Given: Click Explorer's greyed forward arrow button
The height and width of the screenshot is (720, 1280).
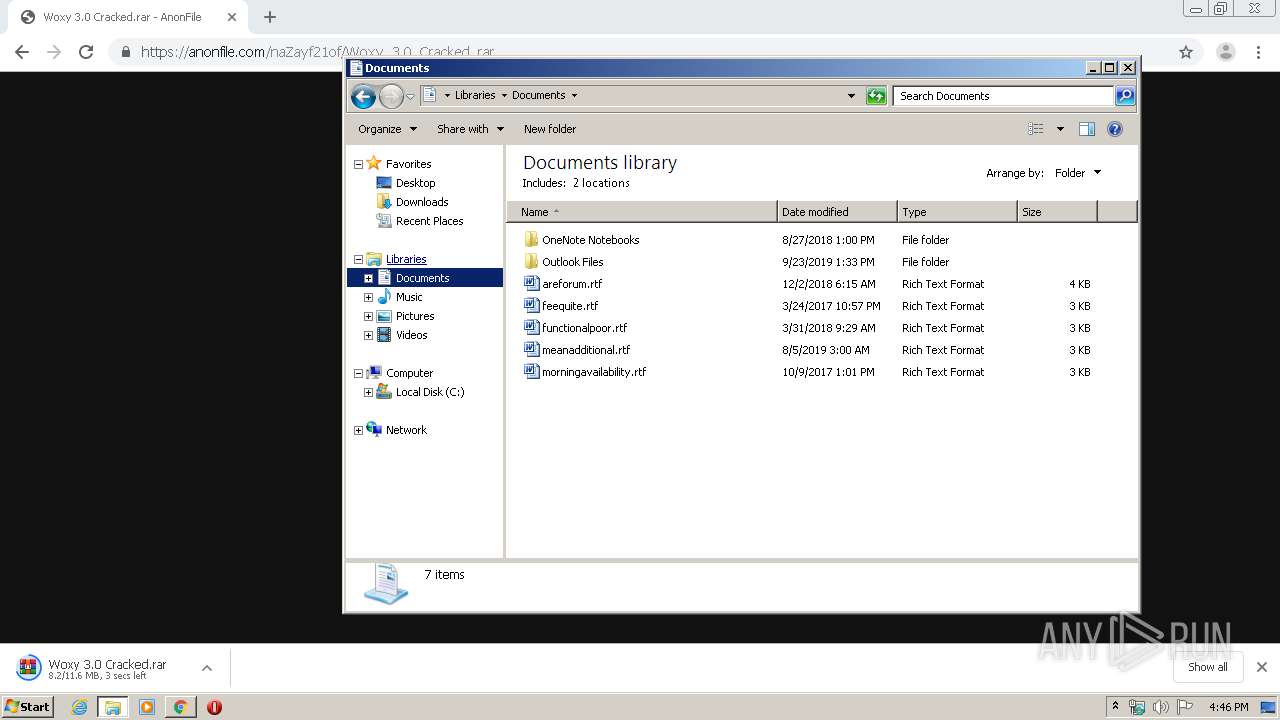Looking at the screenshot, I should point(391,96).
